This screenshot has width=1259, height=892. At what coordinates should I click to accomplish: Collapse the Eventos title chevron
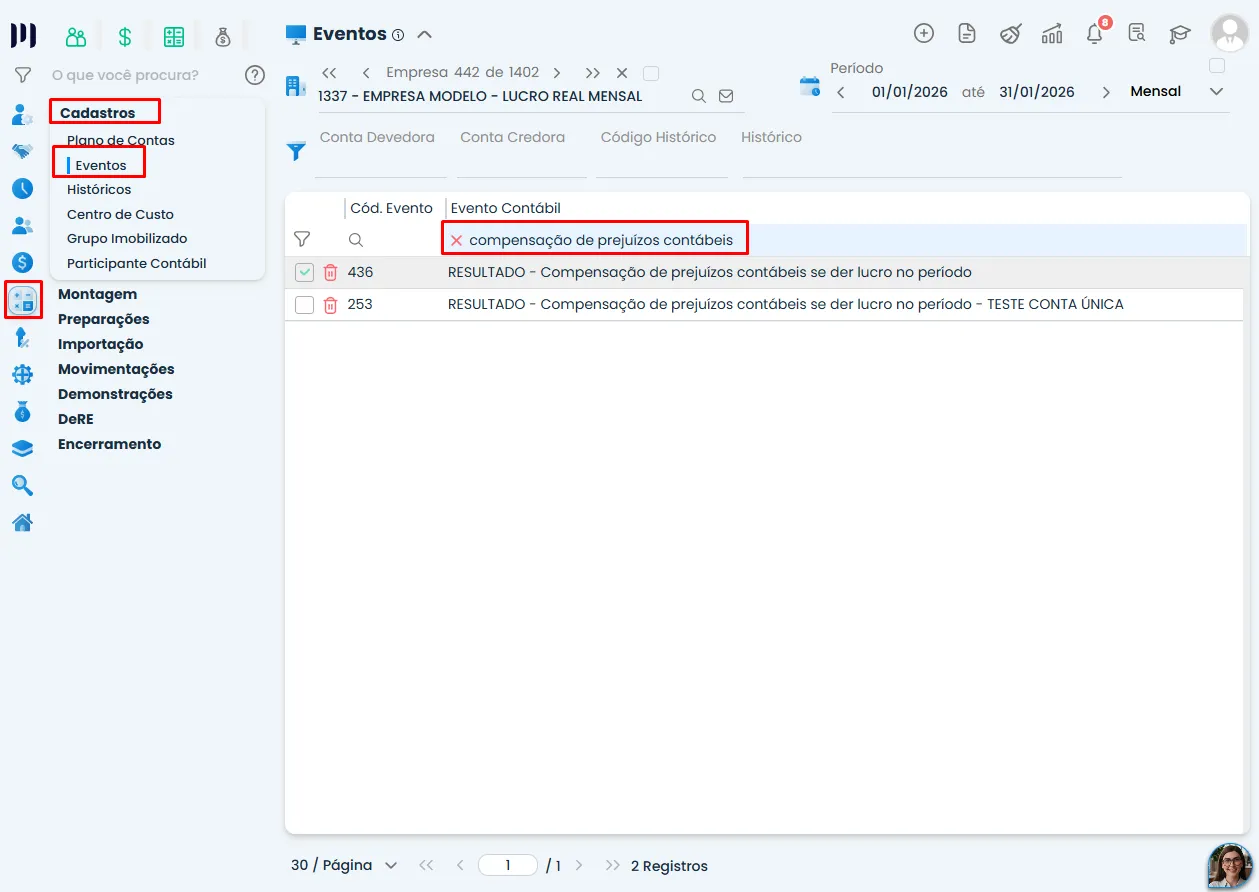tap(424, 34)
